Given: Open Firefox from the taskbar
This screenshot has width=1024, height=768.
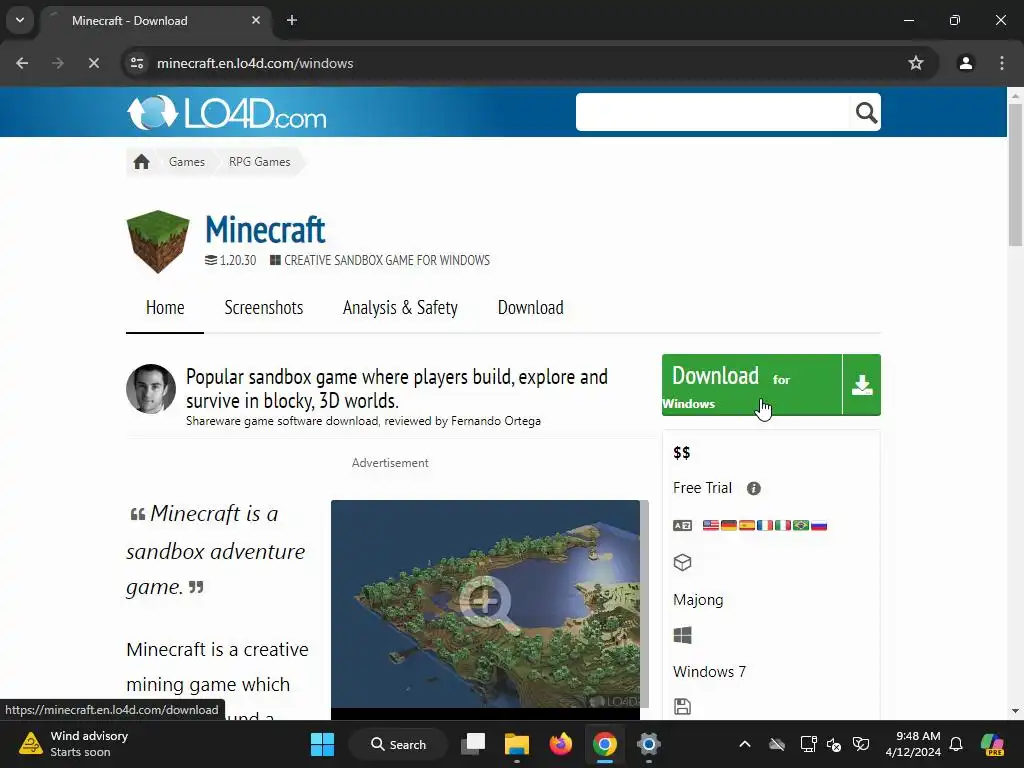Looking at the screenshot, I should pyautogui.click(x=560, y=744).
